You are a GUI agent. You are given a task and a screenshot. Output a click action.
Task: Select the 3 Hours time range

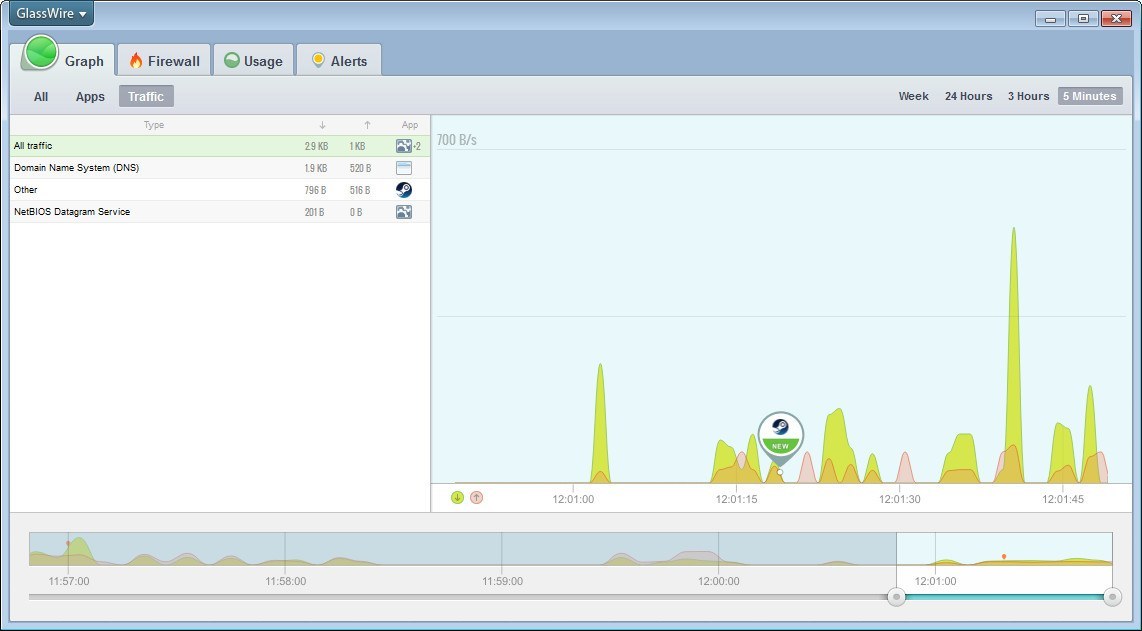click(1028, 96)
